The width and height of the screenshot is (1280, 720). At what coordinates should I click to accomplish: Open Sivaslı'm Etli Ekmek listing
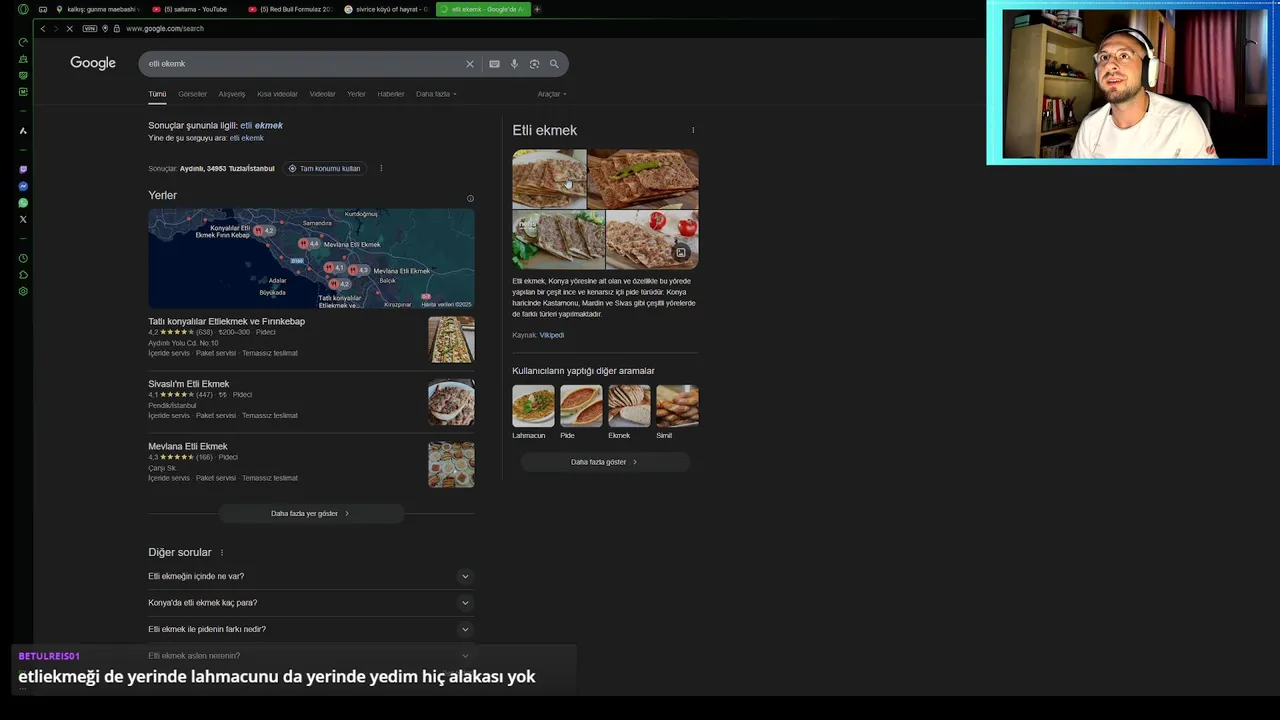point(188,384)
